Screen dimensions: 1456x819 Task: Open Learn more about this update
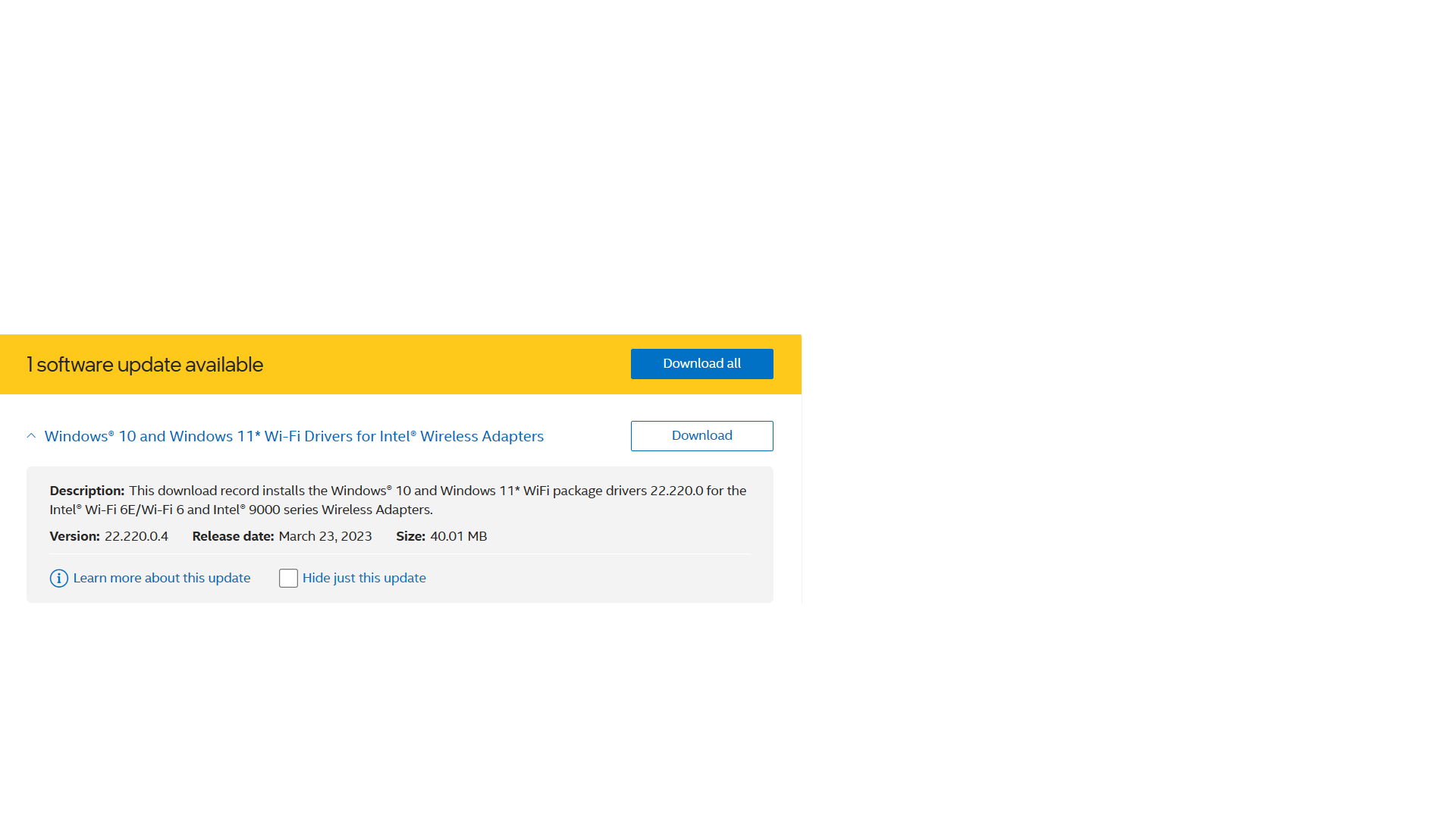(x=162, y=578)
